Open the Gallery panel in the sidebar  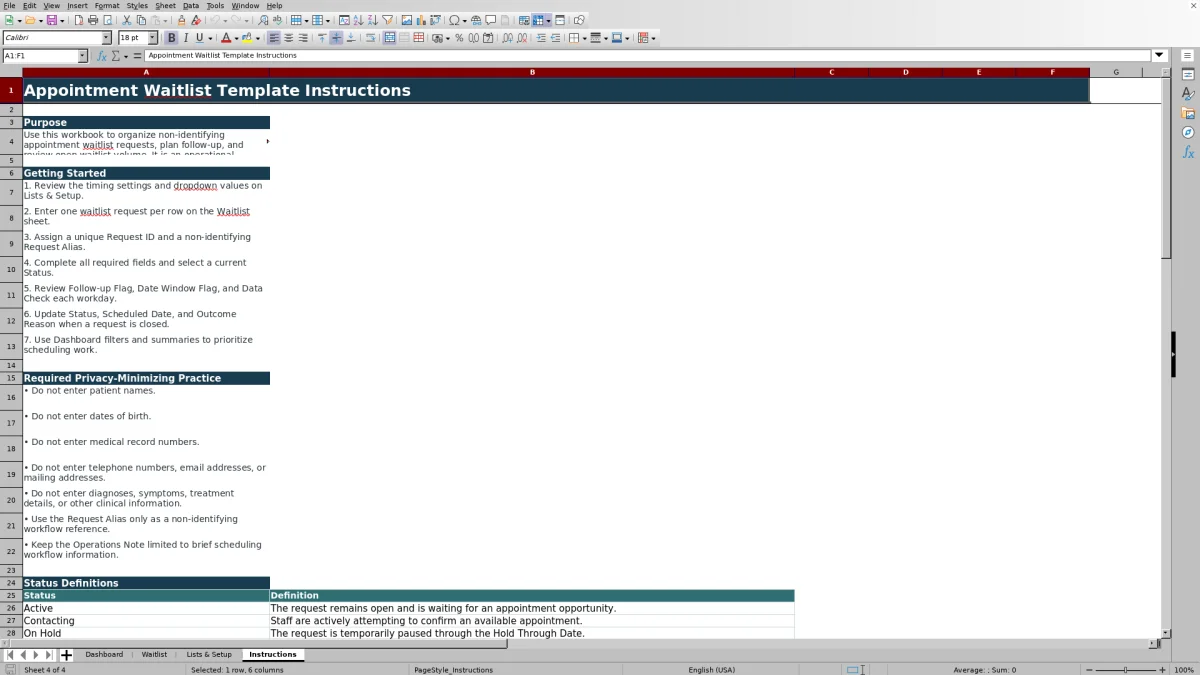[1188, 113]
